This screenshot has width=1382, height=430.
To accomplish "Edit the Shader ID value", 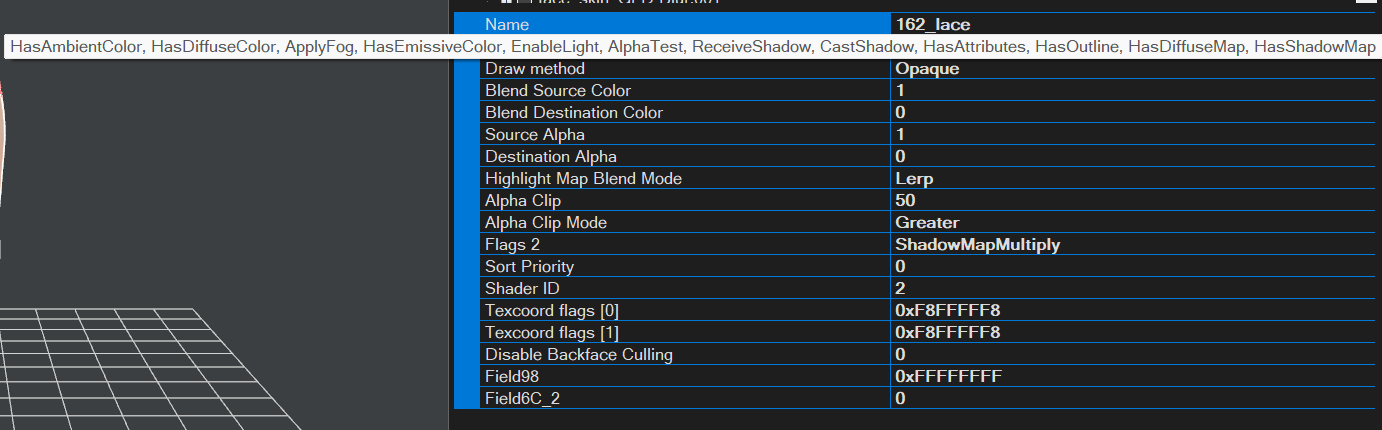I will click(1135, 288).
